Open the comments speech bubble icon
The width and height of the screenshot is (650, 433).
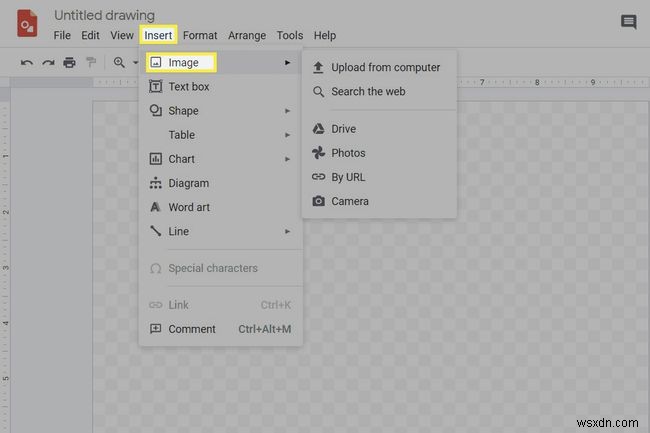pos(628,22)
